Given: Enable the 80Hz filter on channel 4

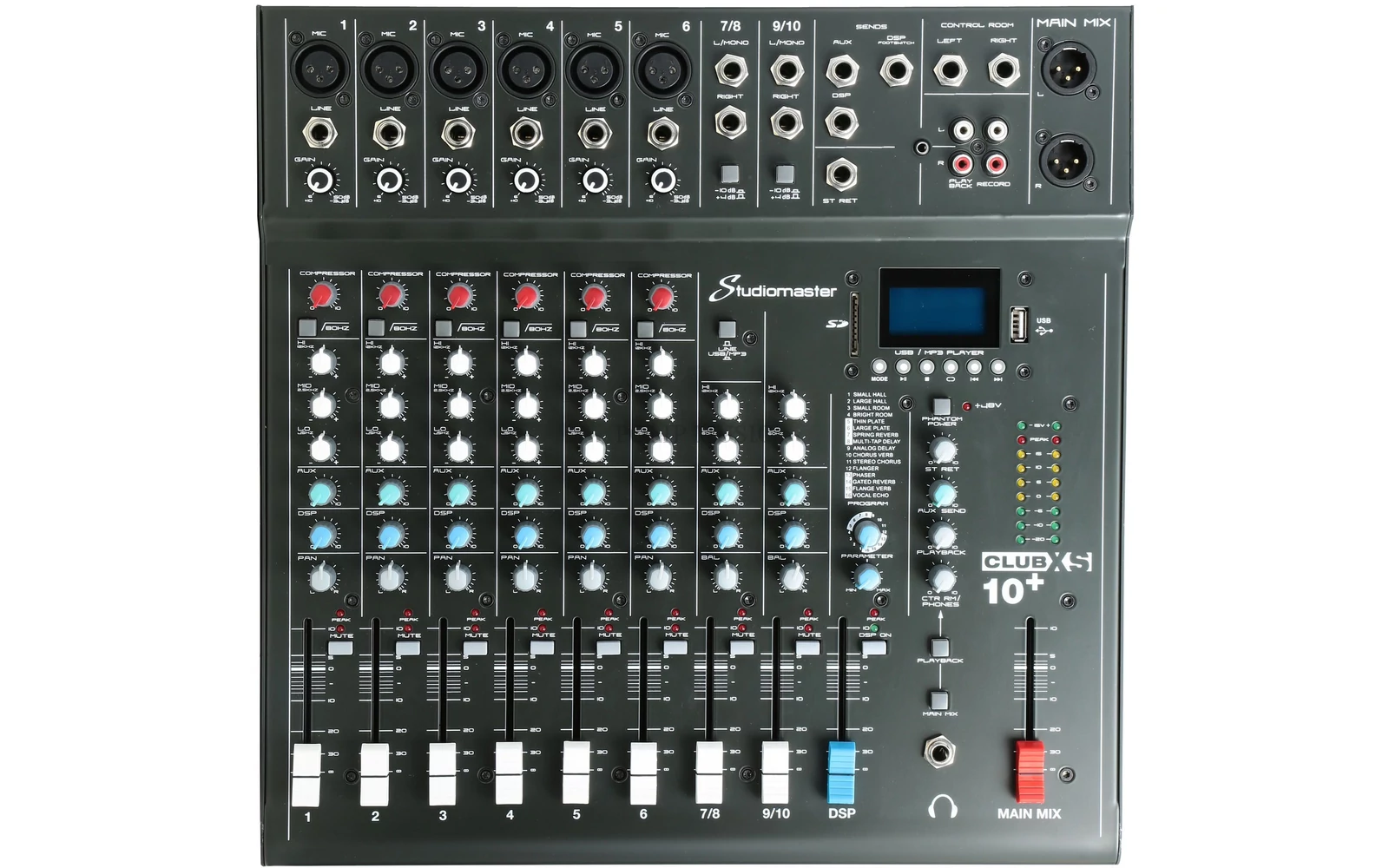Looking at the screenshot, I should click(x=511, y=328).
